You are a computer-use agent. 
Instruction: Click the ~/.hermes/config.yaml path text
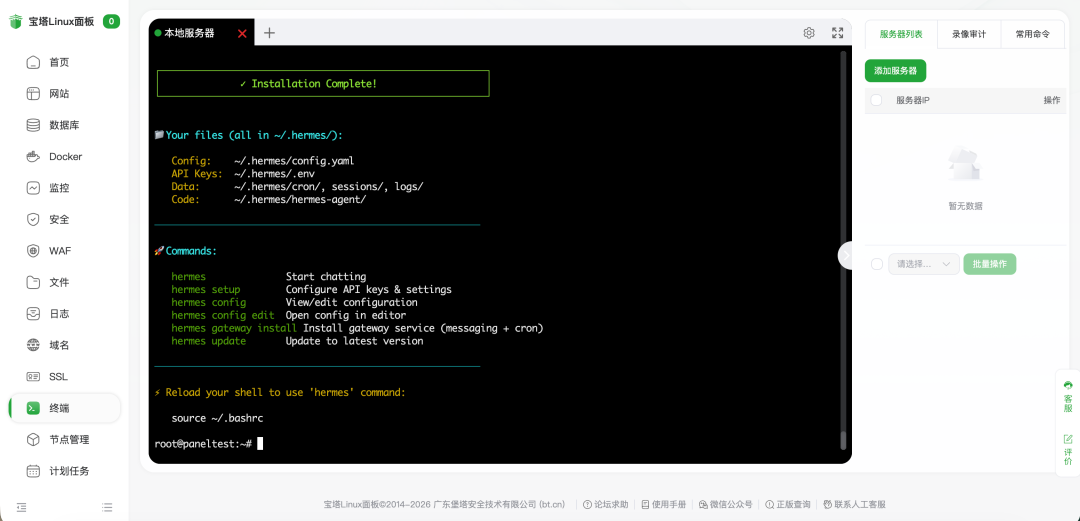pyautogui.click(x=294, y=161)
